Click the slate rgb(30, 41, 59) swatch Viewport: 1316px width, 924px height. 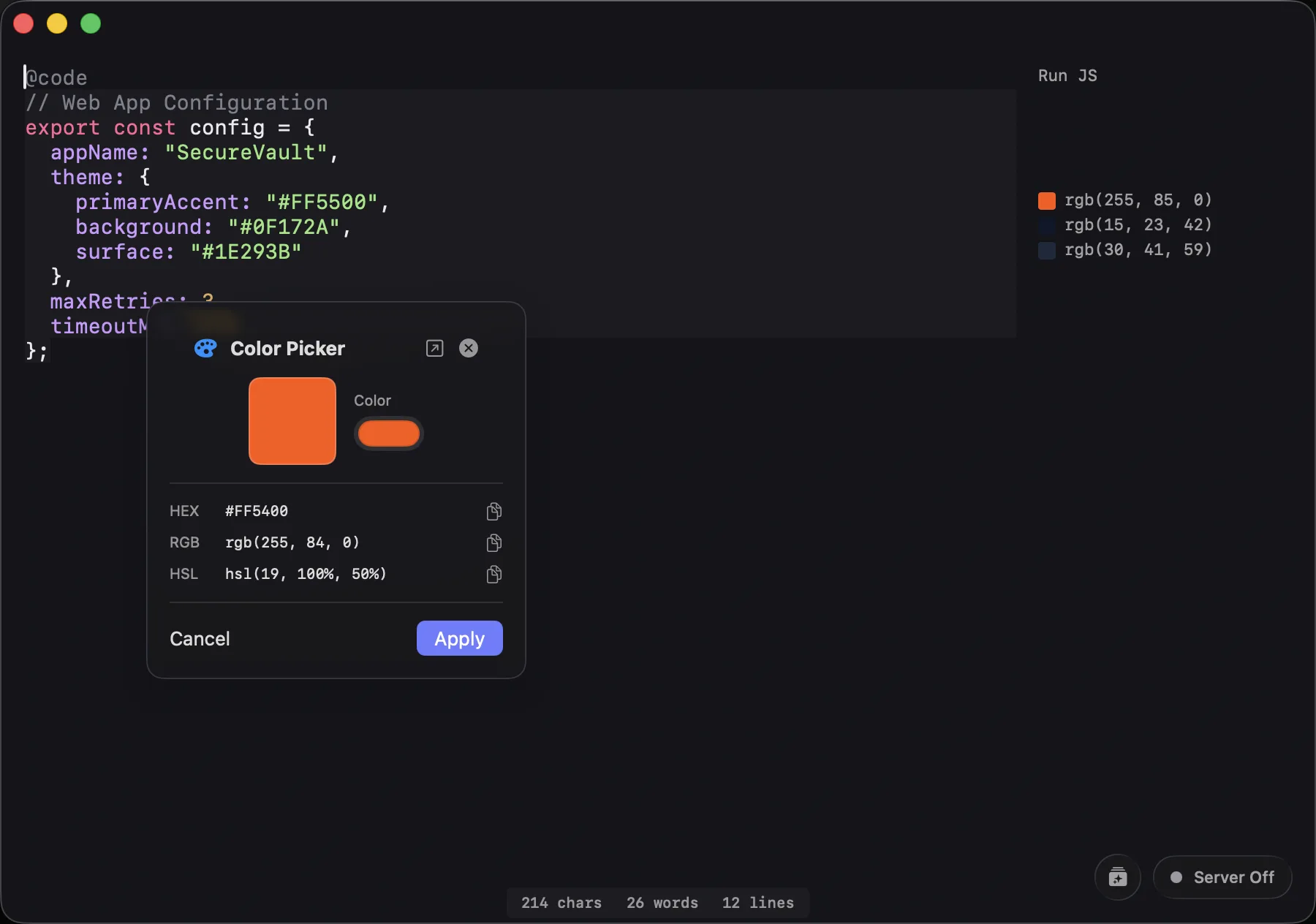tap(1047, 250)
